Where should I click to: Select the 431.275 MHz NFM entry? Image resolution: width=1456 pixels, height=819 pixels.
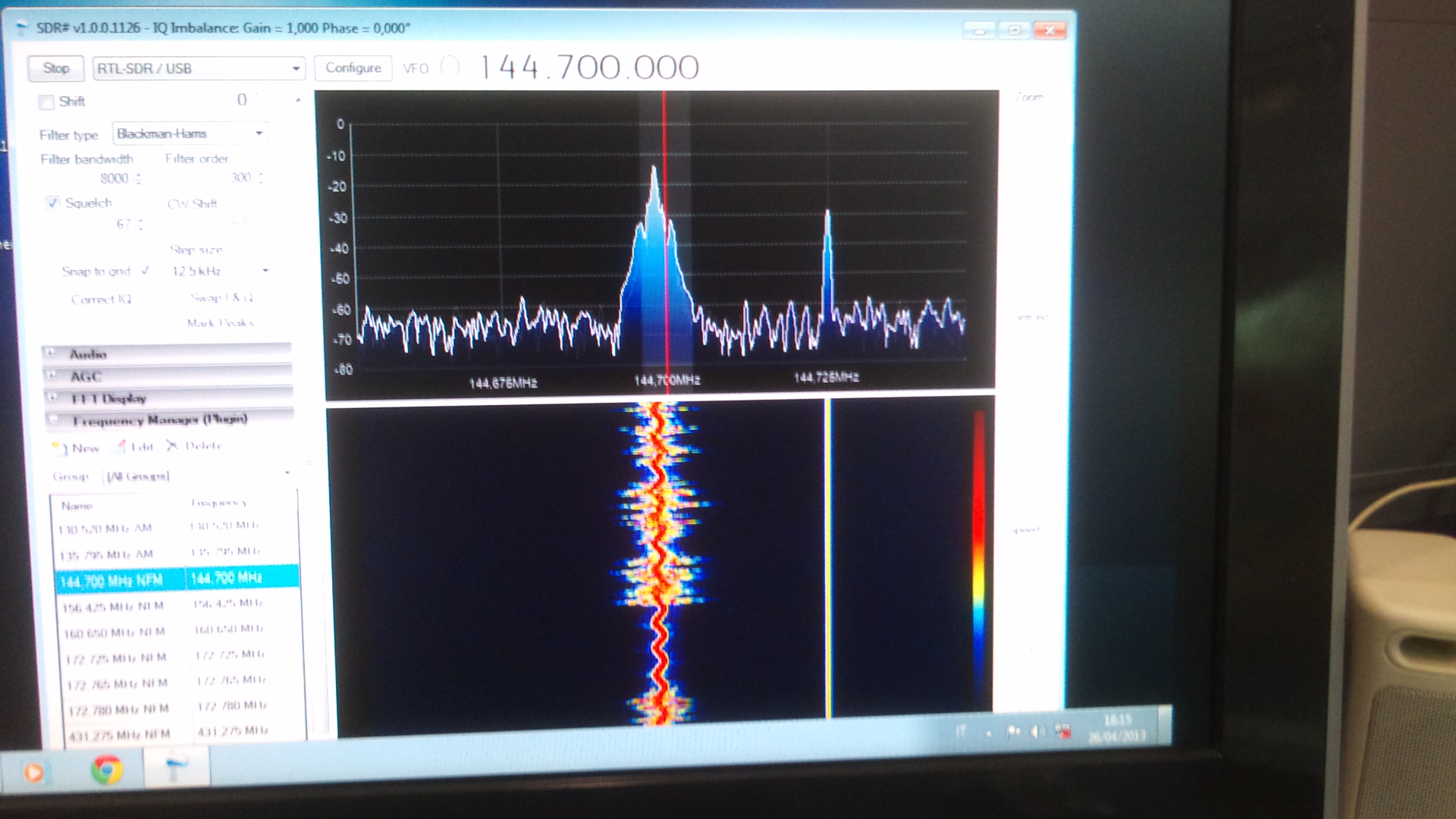pyautogui.click(x=186, y=733)
